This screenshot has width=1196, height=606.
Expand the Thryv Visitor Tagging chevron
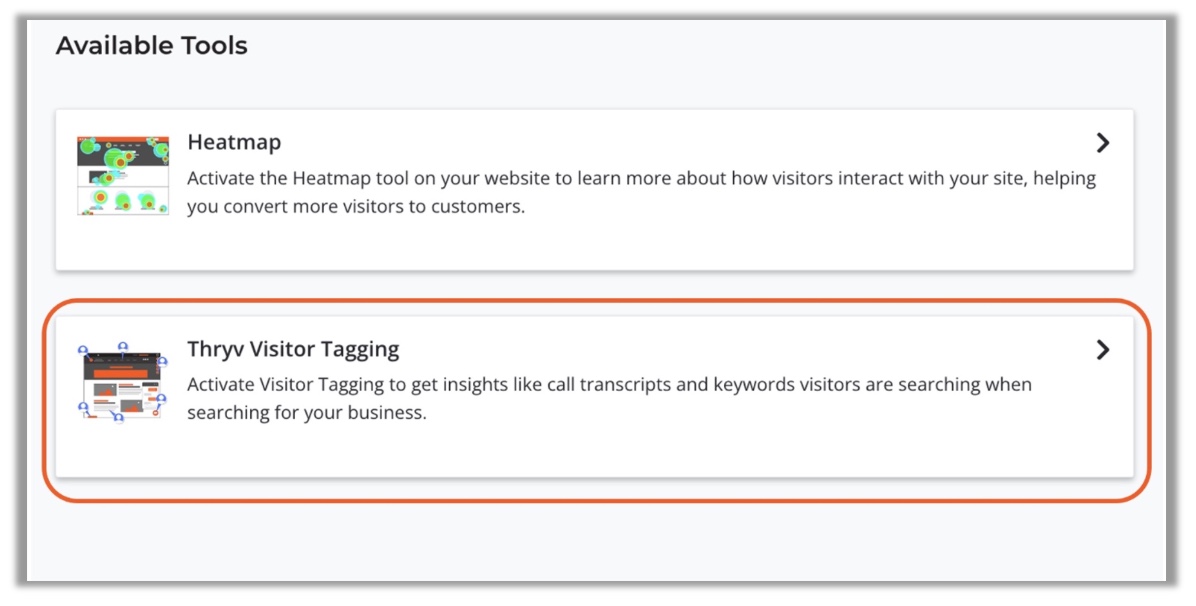[1102, 350]
